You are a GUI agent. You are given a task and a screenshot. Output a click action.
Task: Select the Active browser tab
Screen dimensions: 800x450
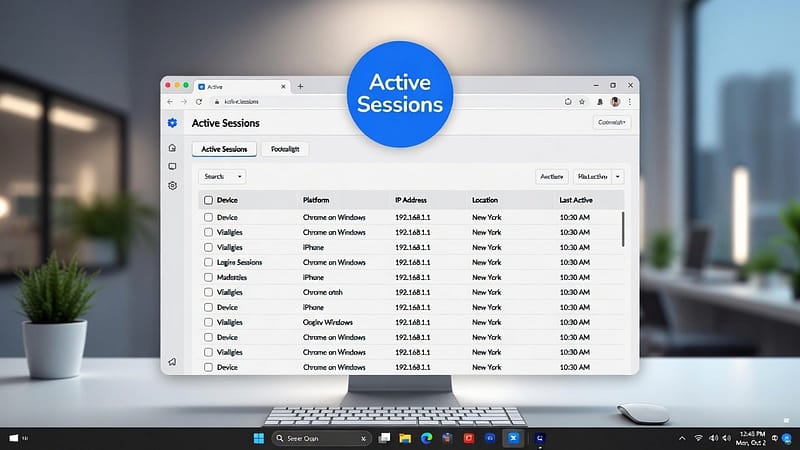click(242, 87)
